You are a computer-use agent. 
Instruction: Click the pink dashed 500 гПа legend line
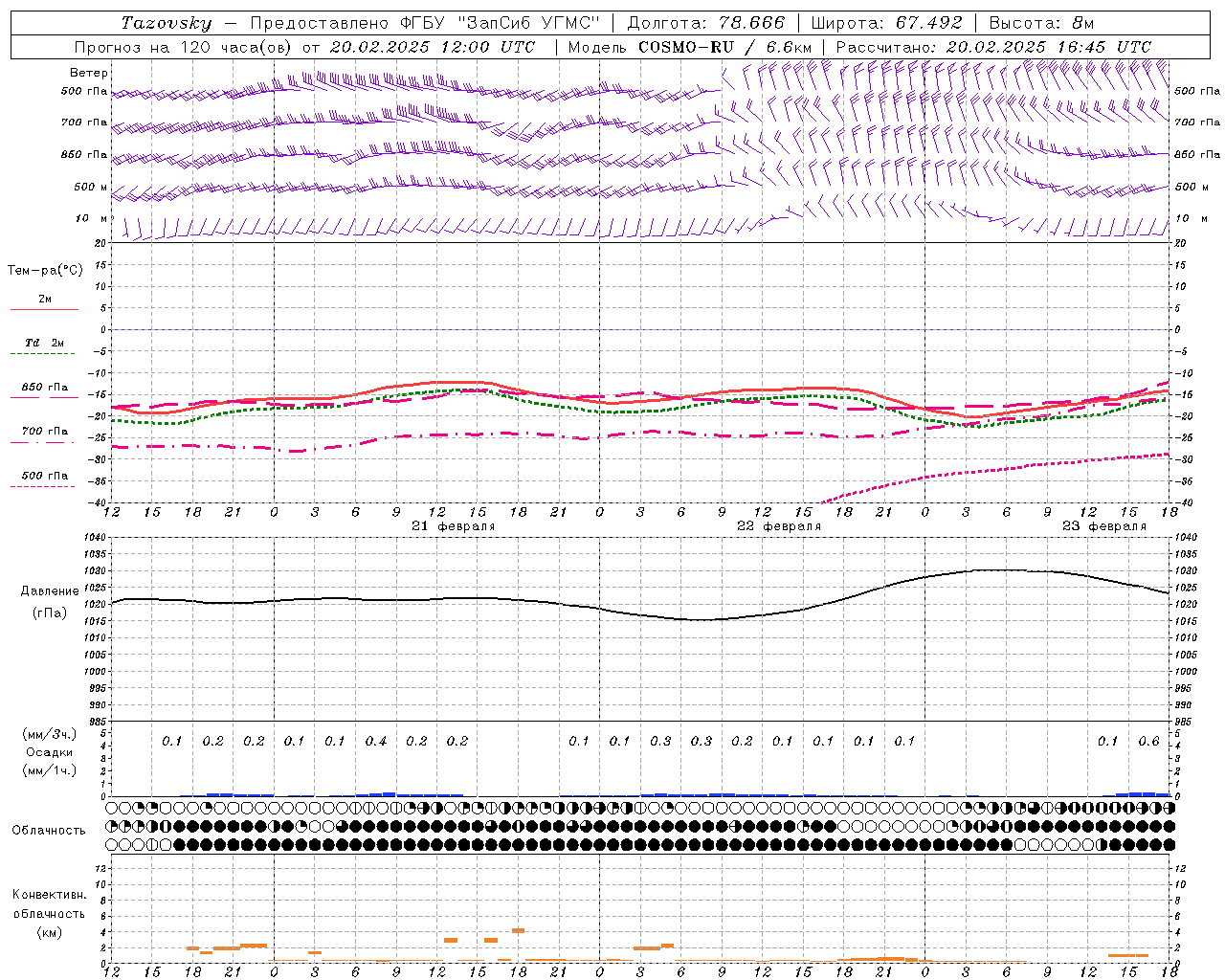[43, 487]
